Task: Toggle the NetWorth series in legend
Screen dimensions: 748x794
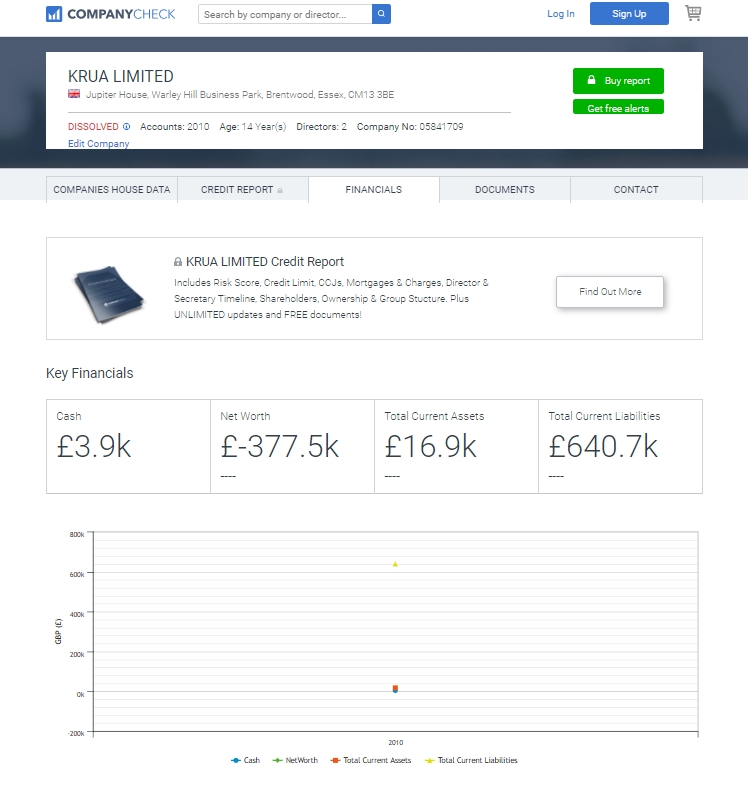Action: pyautogui.click(x=295, y=760)
